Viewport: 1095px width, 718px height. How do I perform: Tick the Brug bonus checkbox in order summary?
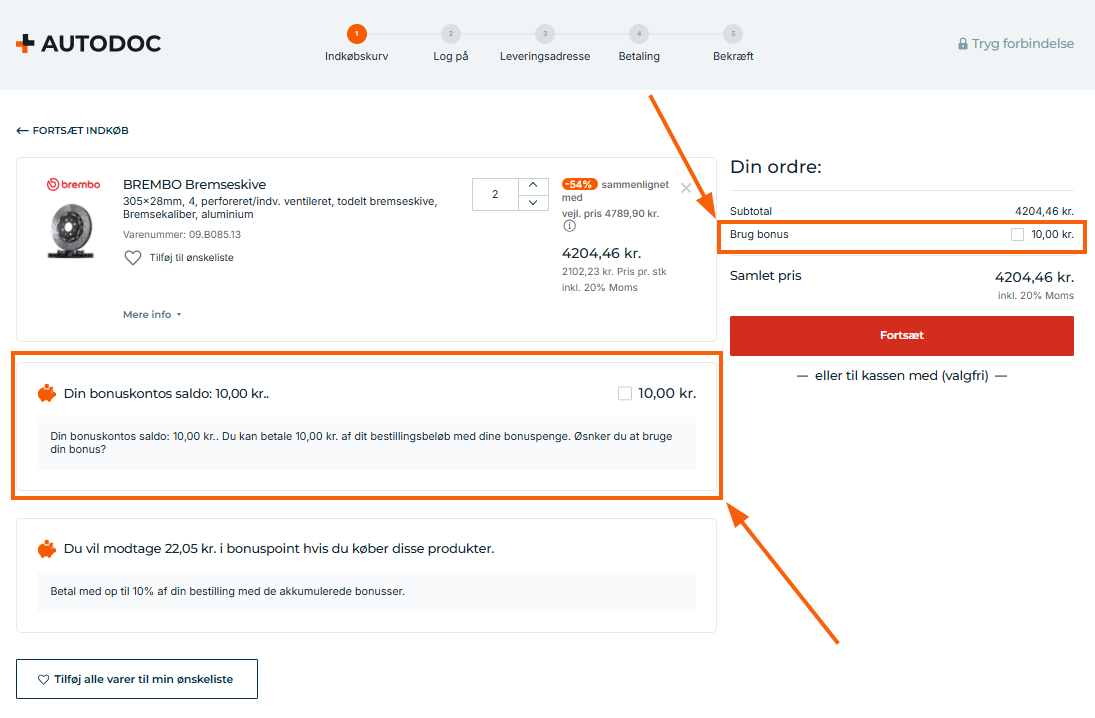pos(1017,235)
